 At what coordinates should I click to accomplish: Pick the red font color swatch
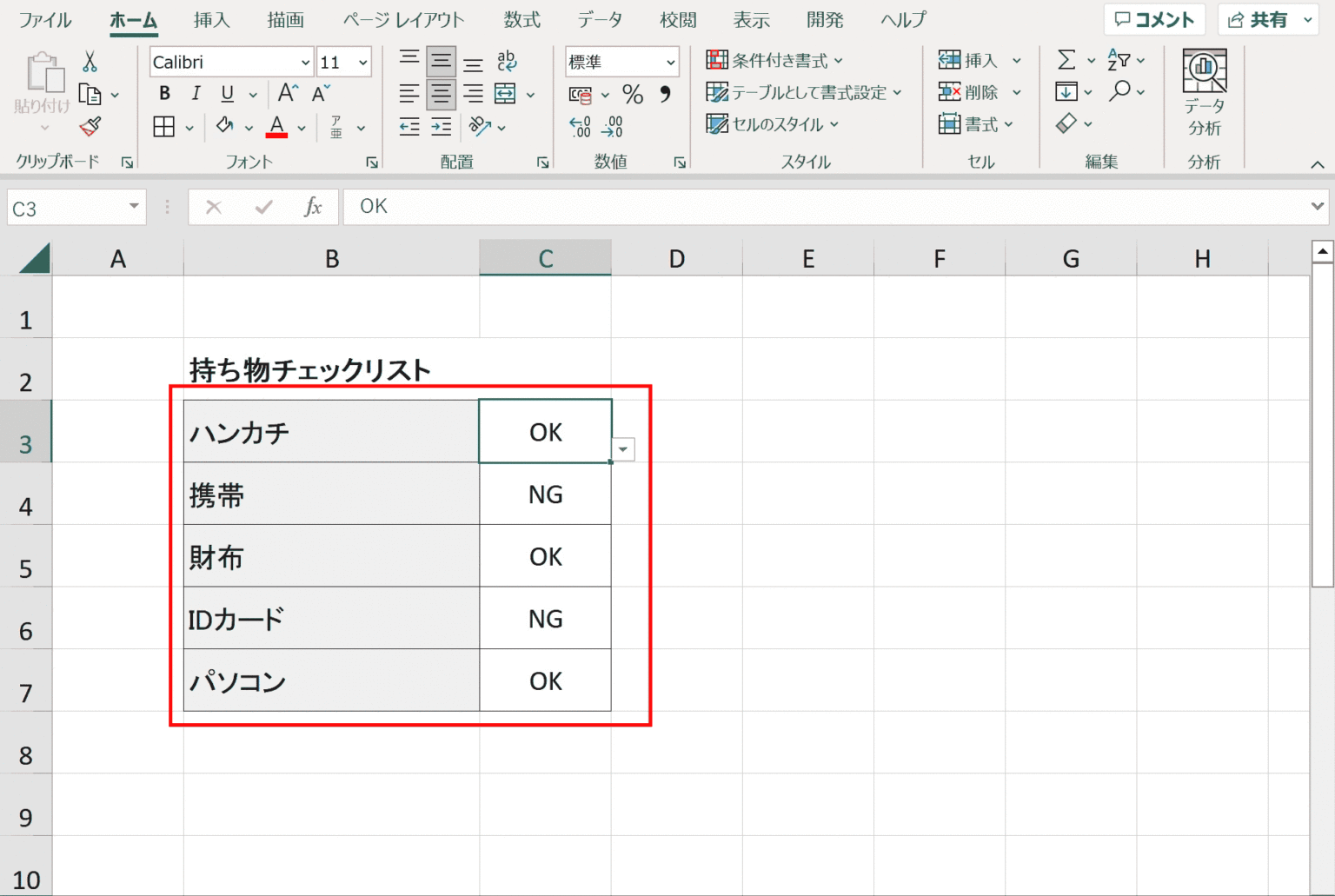tap(276, 133)
